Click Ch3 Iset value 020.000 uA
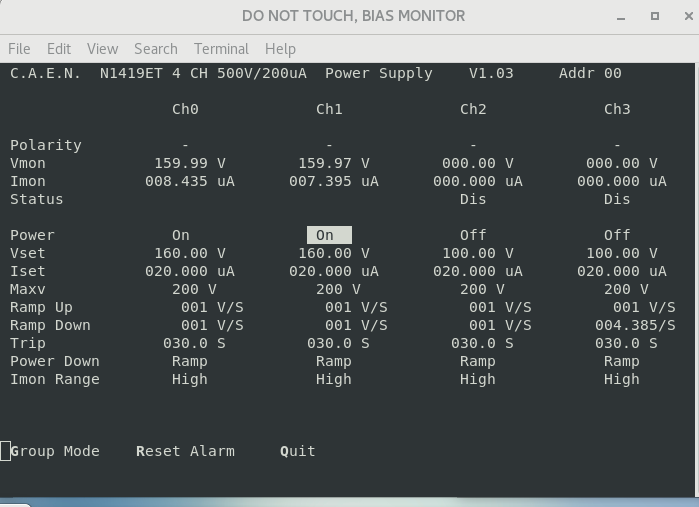699x507 pixels. pos(622,271)
